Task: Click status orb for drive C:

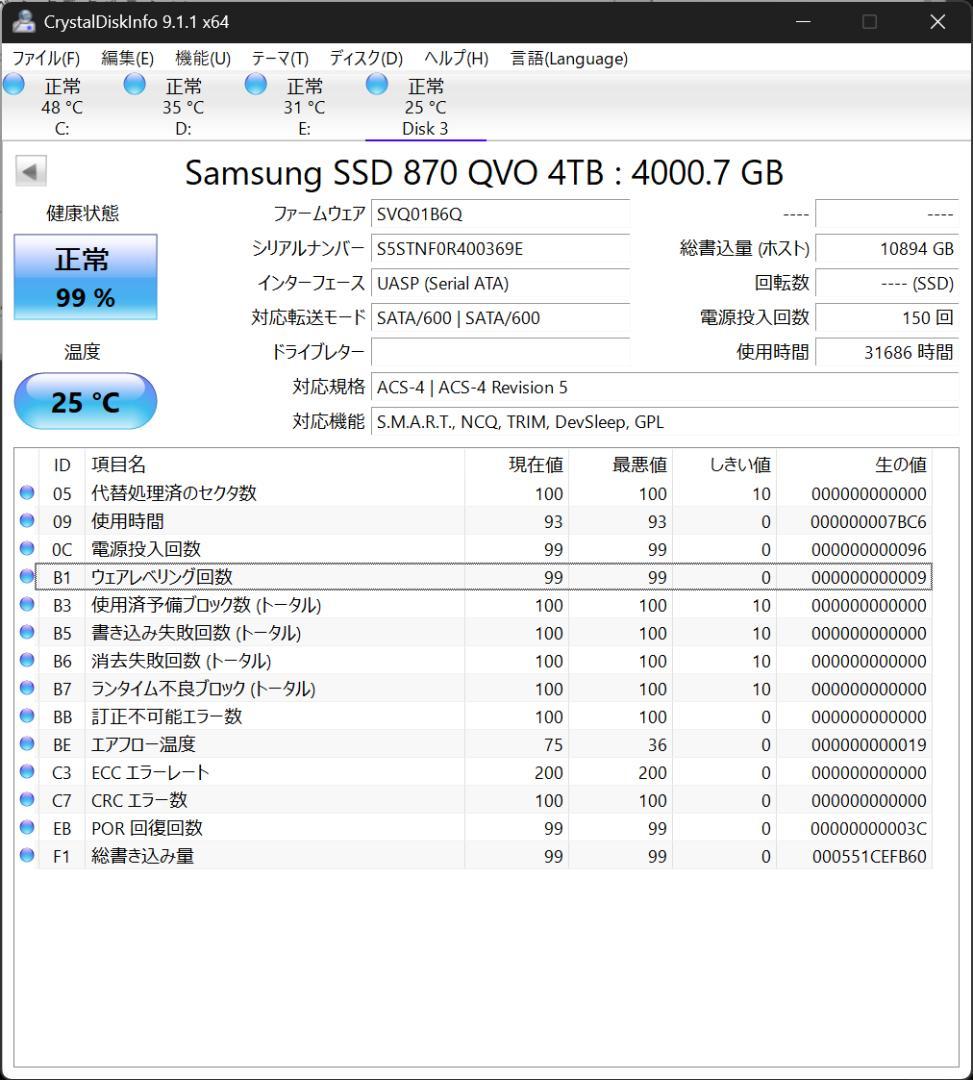Action: 14,84
